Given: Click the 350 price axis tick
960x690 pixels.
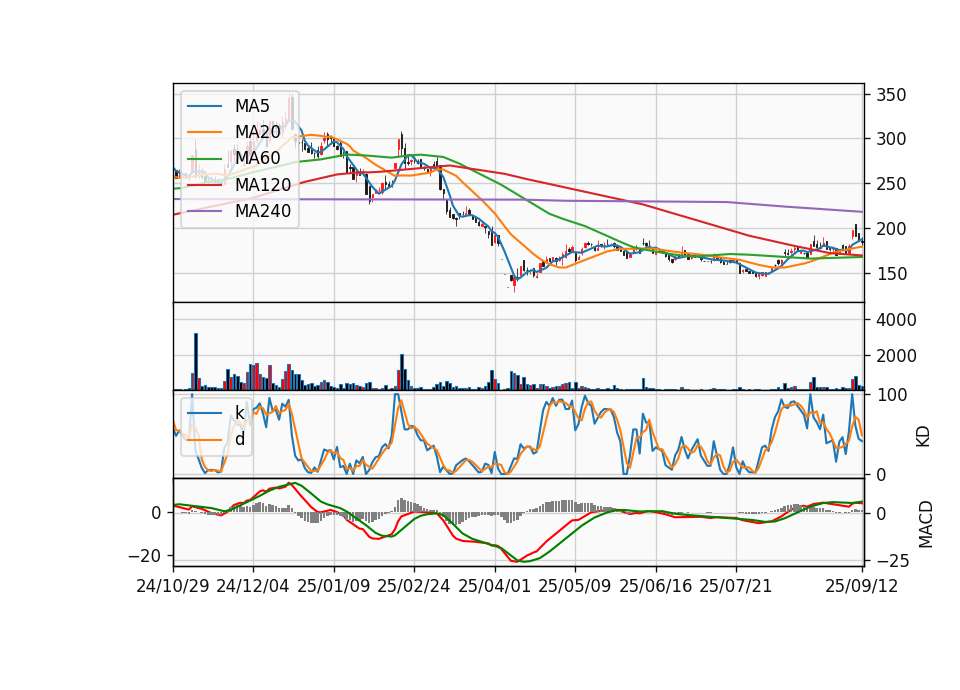Looking at the screenshot, I should pos(891,95).
